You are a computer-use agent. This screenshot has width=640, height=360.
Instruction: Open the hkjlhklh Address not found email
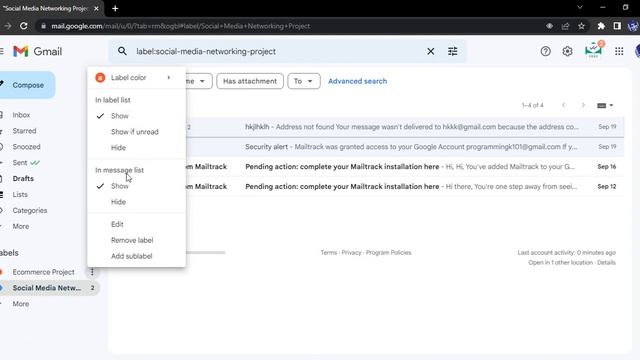point(404,127)
